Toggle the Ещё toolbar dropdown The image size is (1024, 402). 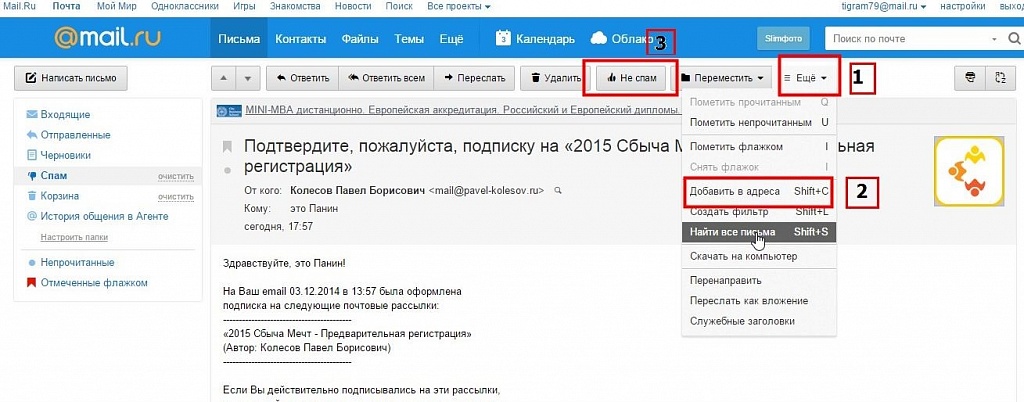806,78
